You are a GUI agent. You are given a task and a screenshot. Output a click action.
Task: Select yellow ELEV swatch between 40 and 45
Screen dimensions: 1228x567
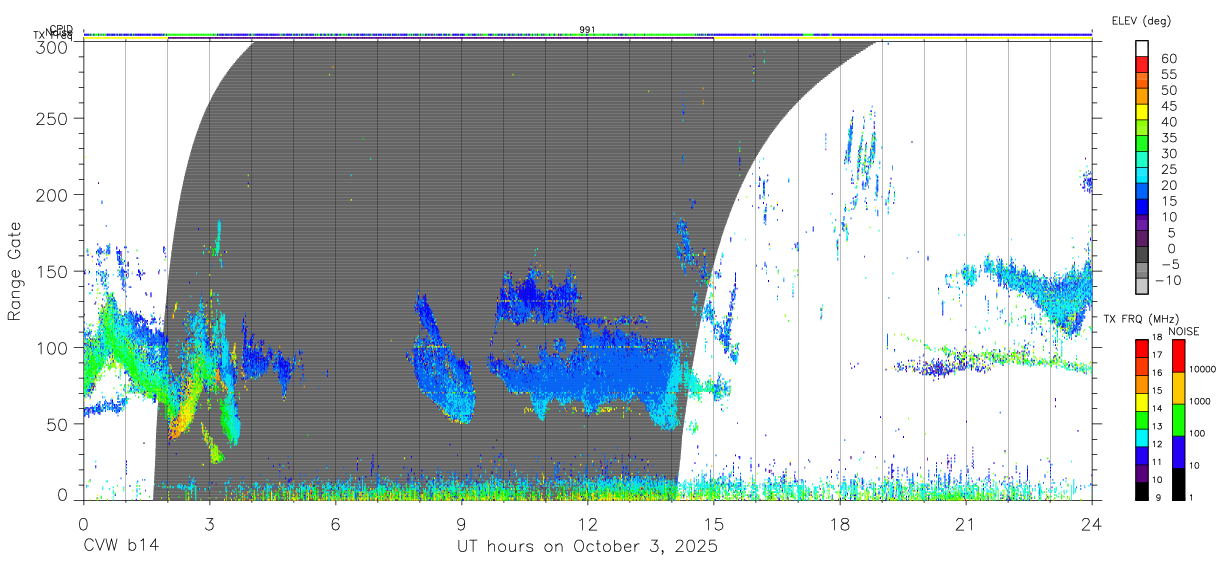(x=1143, y=113)
